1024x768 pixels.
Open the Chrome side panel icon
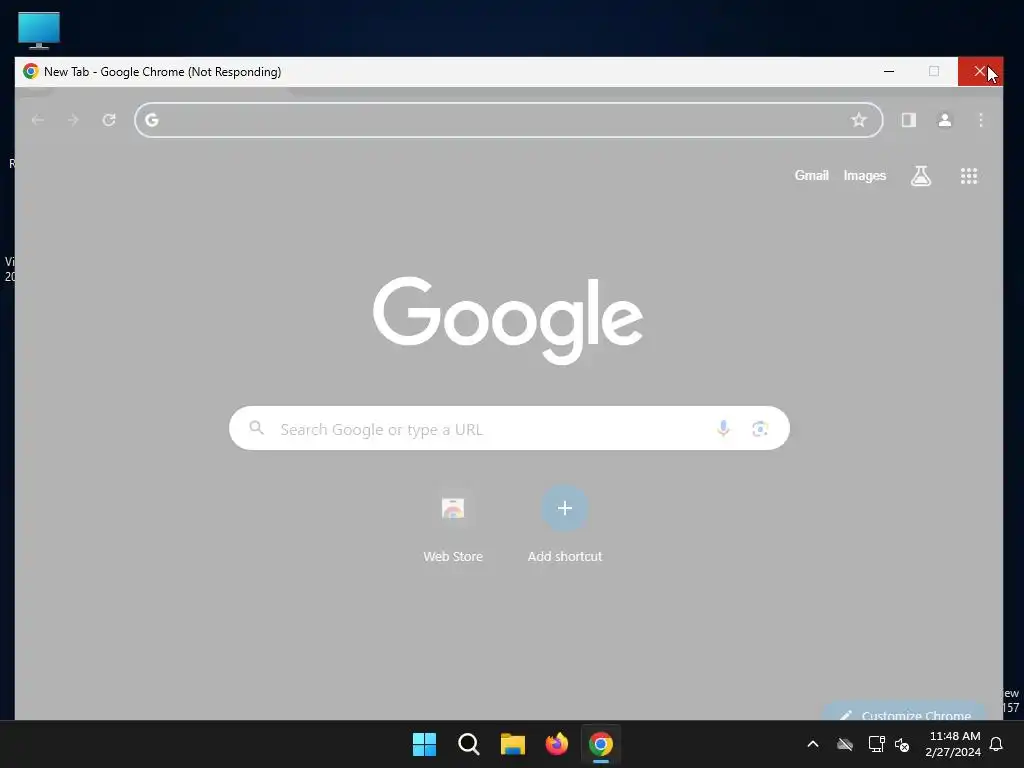(x=908, y=120)
